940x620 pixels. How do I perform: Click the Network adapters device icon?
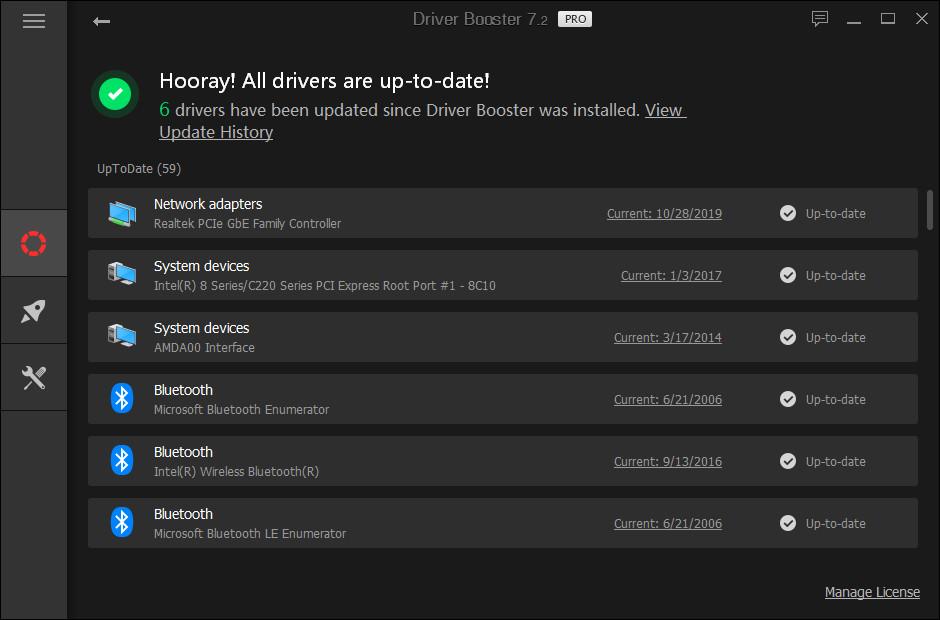click(x=122, y=213)
